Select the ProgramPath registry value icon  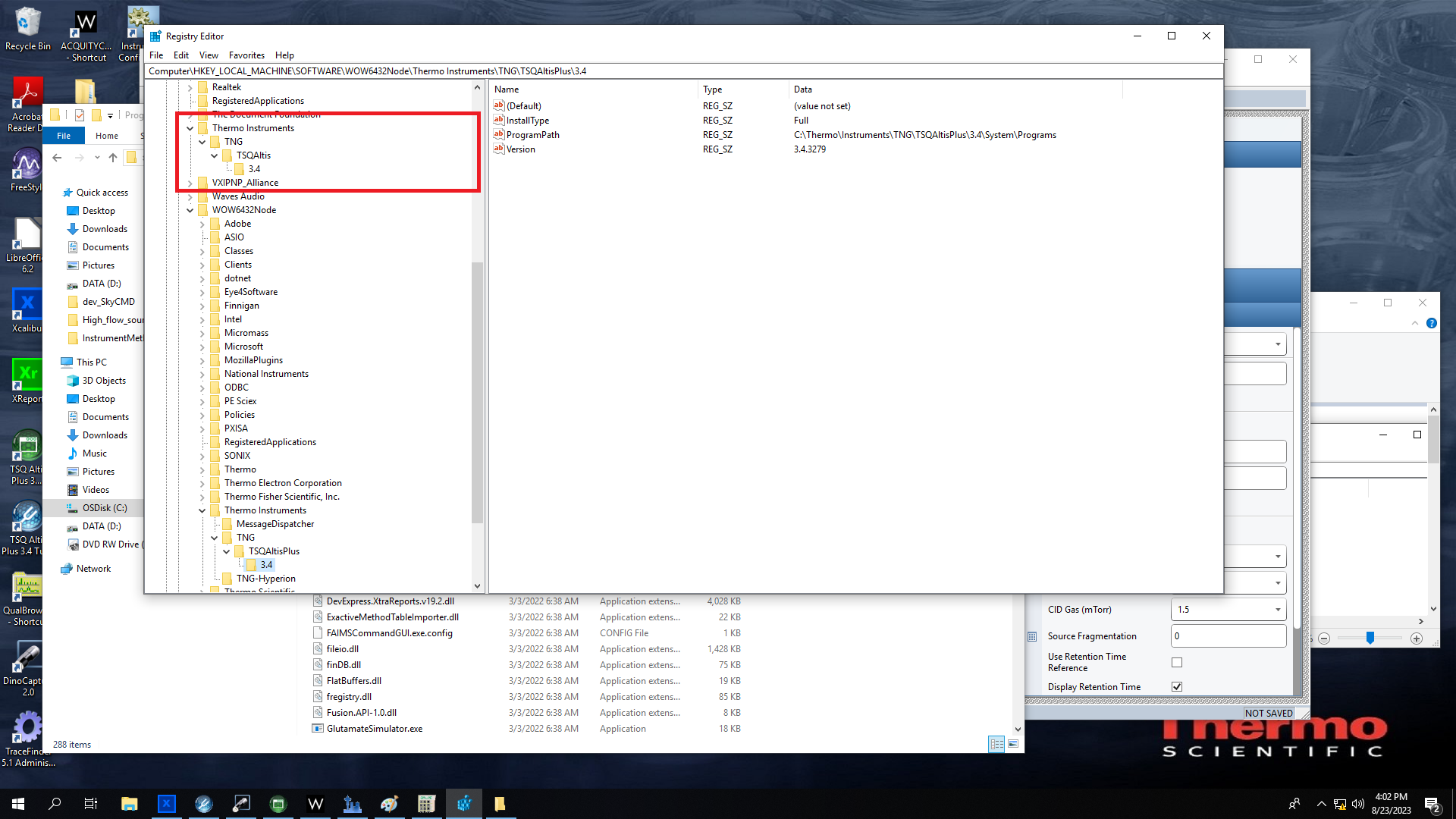pyautogui.click(x=499, y=134)
